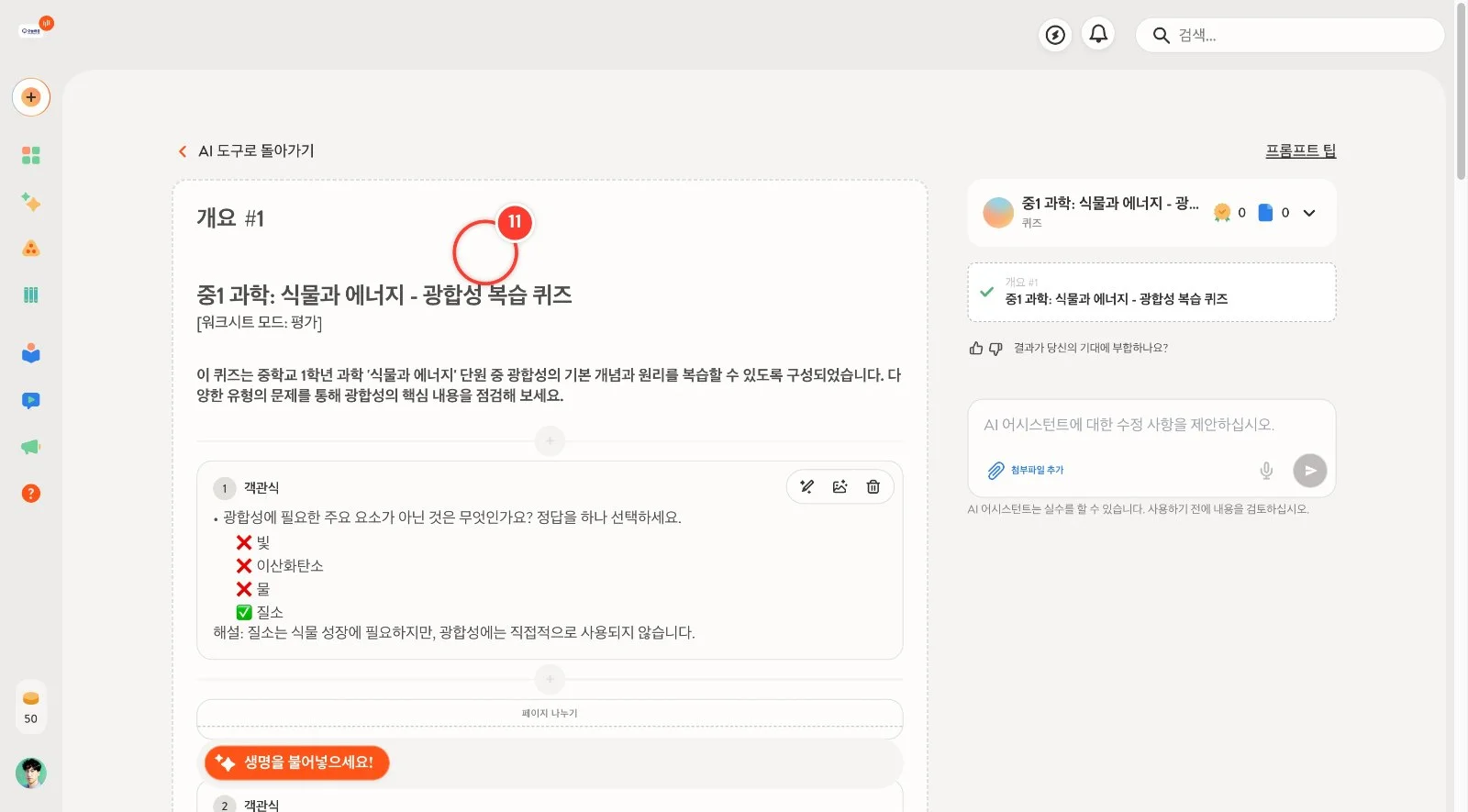Select answer option 물

[x=253, y=589]
